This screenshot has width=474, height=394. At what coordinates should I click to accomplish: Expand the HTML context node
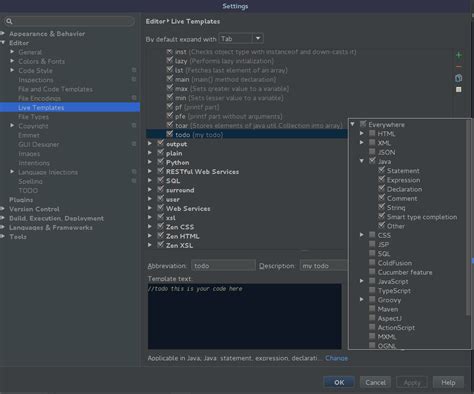tap(362, 133)
